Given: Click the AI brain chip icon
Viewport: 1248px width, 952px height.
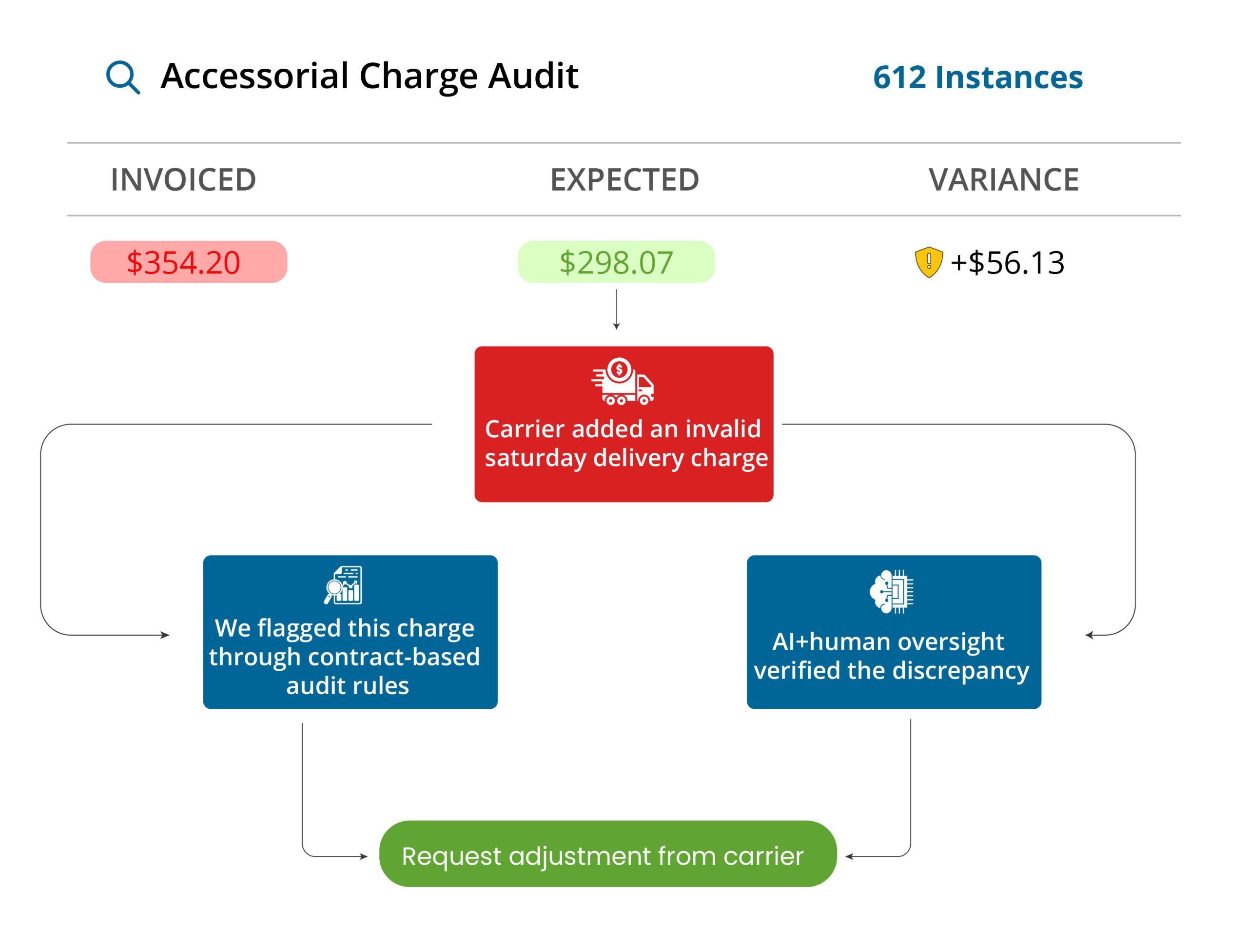Looking at the screenshot, I should (892, 592).
